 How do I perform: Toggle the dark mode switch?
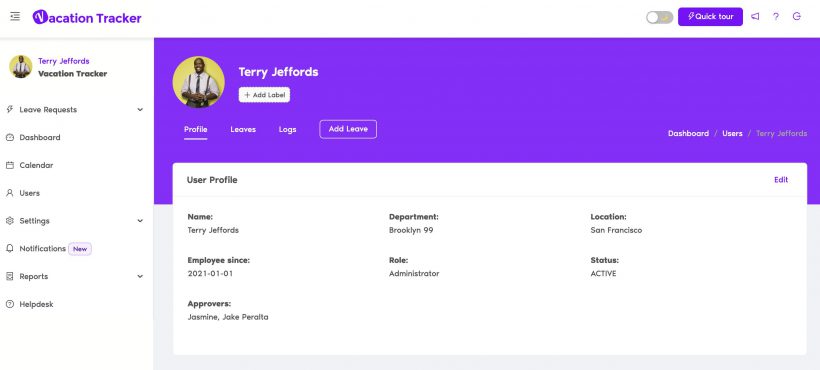[659, 17]
